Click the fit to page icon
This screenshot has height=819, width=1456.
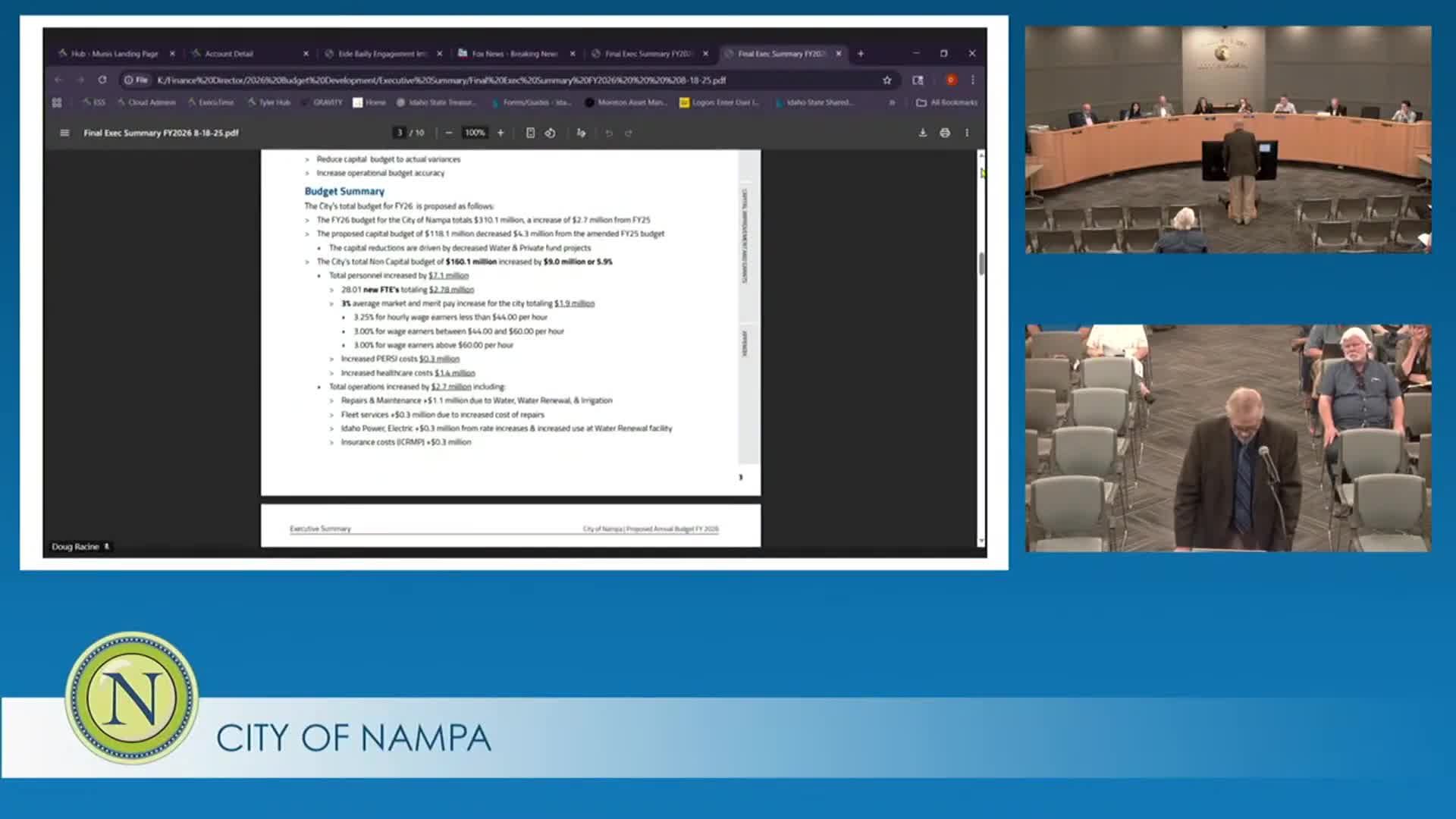[x=530, y=133]
